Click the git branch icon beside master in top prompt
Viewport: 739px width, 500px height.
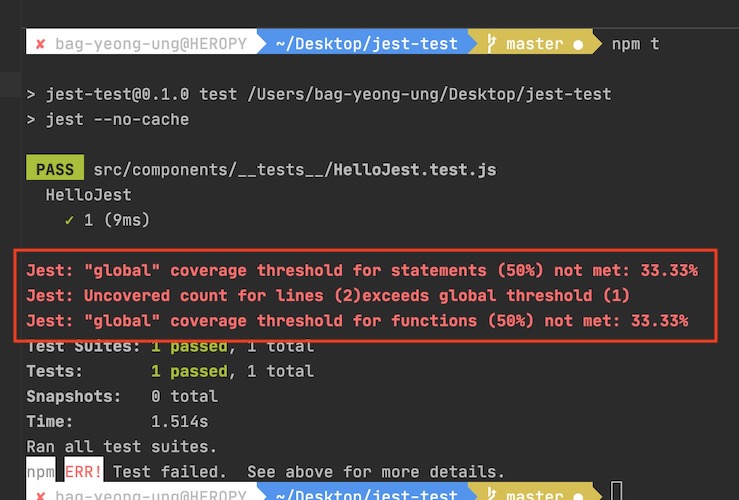(x=491, y=43)
